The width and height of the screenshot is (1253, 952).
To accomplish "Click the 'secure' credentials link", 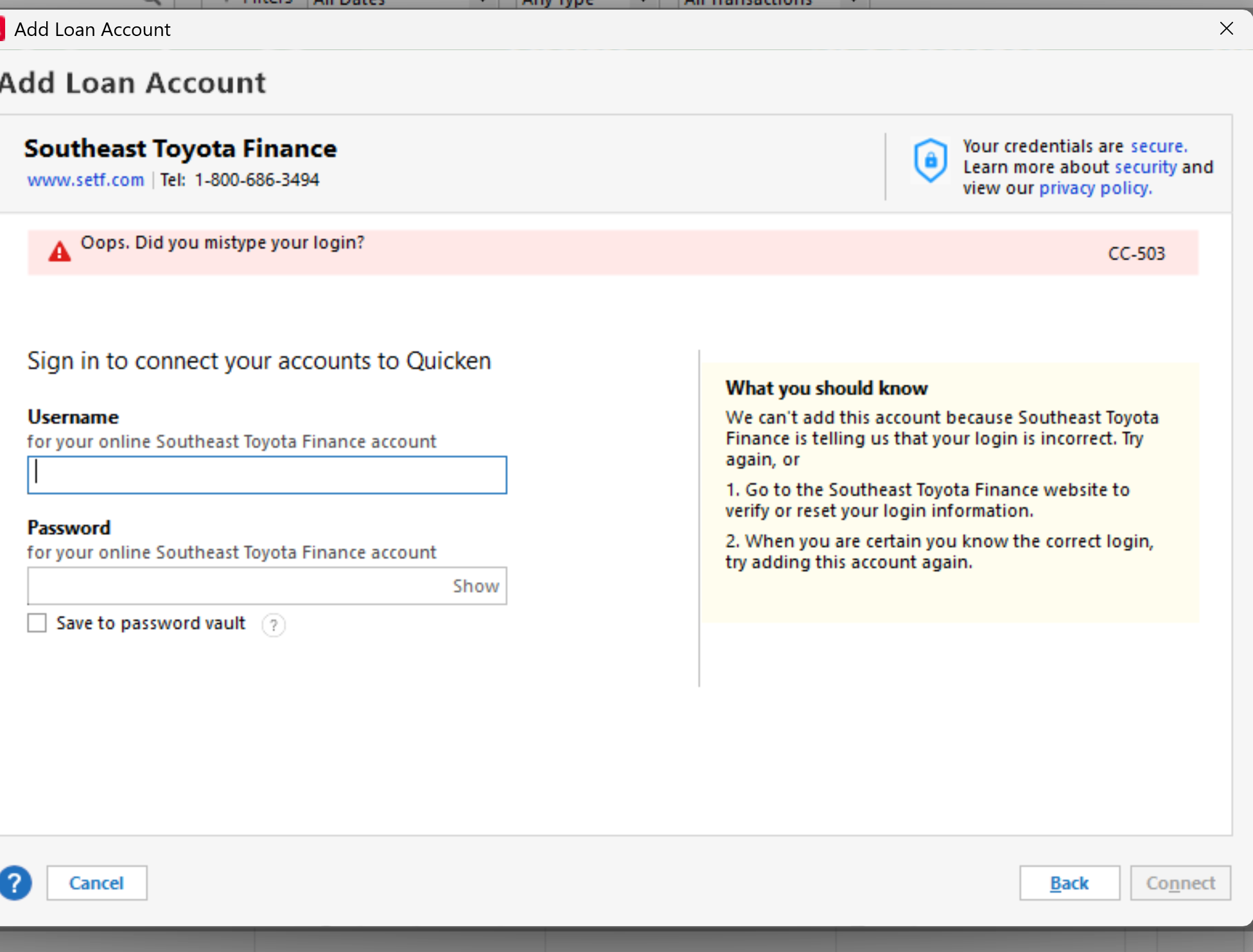I will click(x=1159, y=146).
